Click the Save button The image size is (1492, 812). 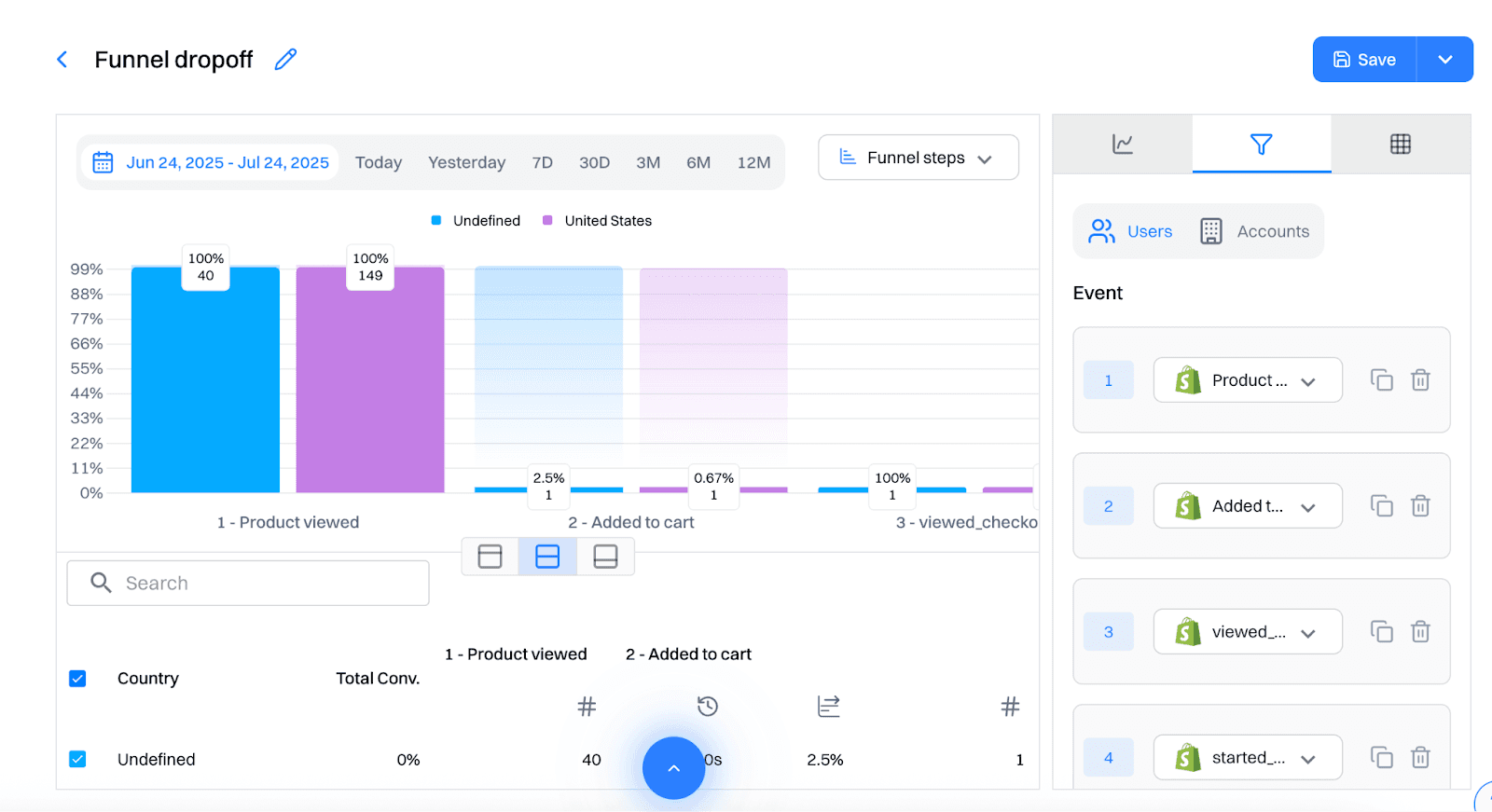[x=1364, y=60]
